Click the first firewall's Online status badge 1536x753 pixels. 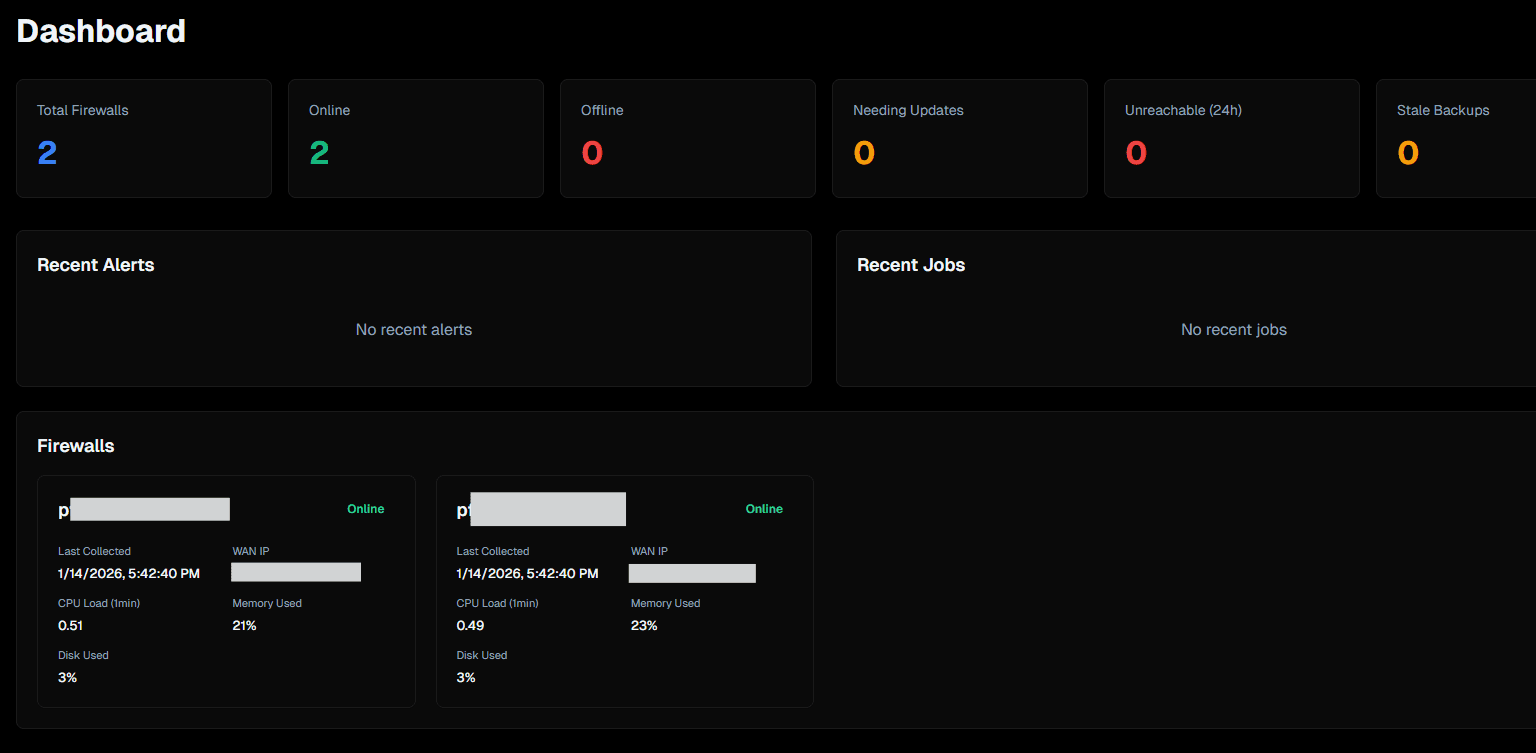(365, 509)
